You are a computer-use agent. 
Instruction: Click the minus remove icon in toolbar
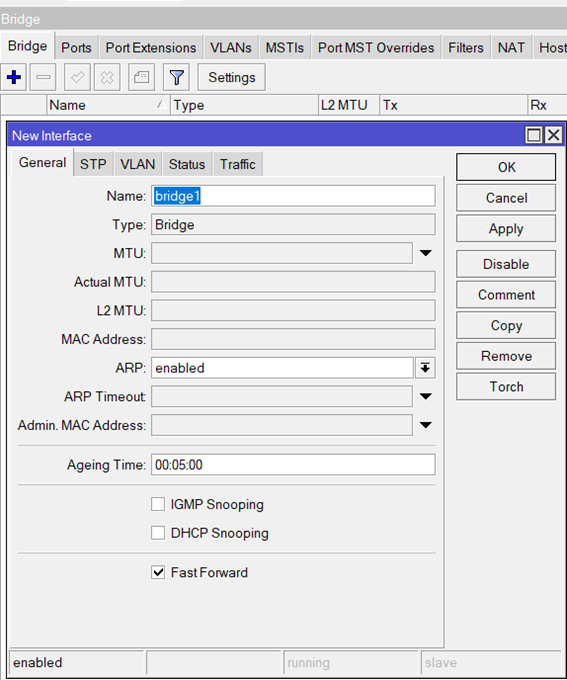43,77
